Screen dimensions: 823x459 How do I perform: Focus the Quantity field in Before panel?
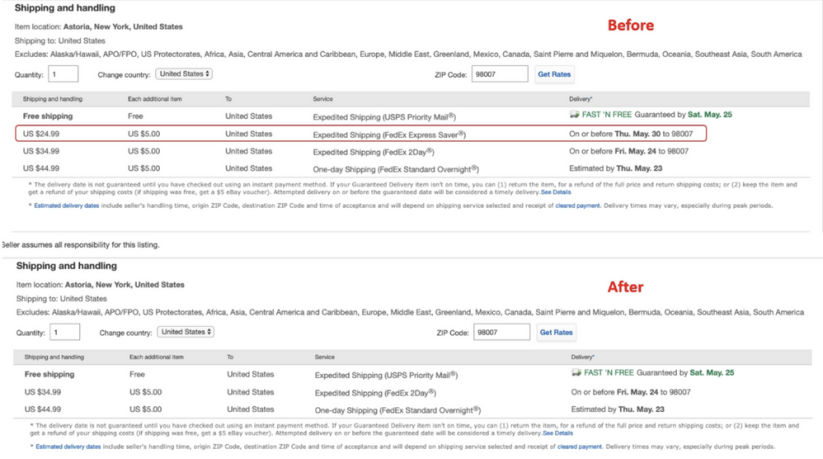63,74
